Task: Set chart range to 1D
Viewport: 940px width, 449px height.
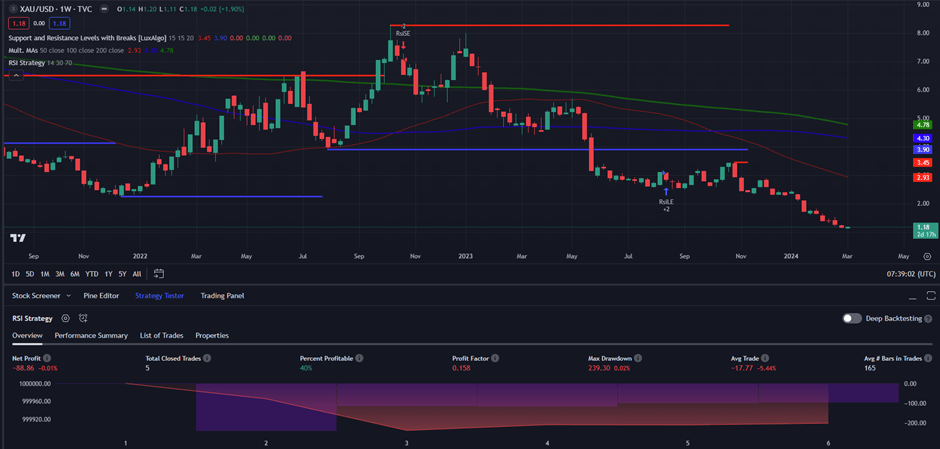Action: coord(16,274)
